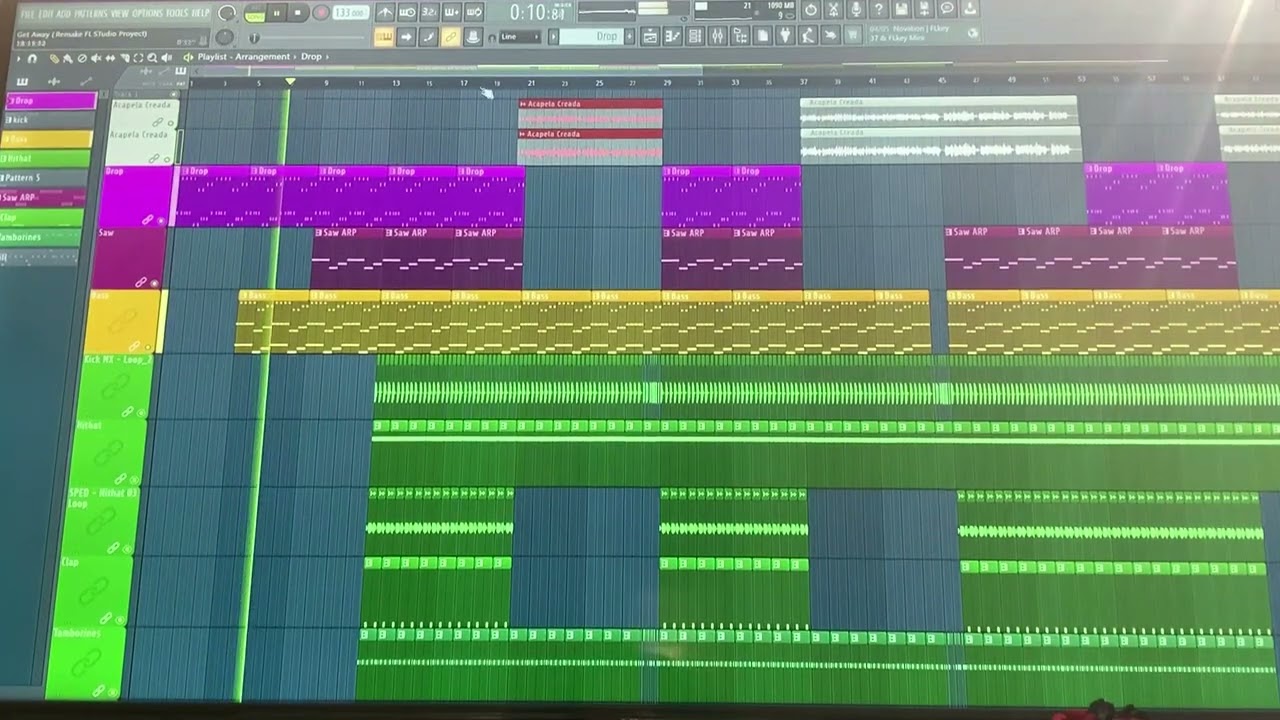This screenshot has height=720, width=1280.
Task: Toggle the auto-scrolling arrow icon
Action: pos(406,36)
